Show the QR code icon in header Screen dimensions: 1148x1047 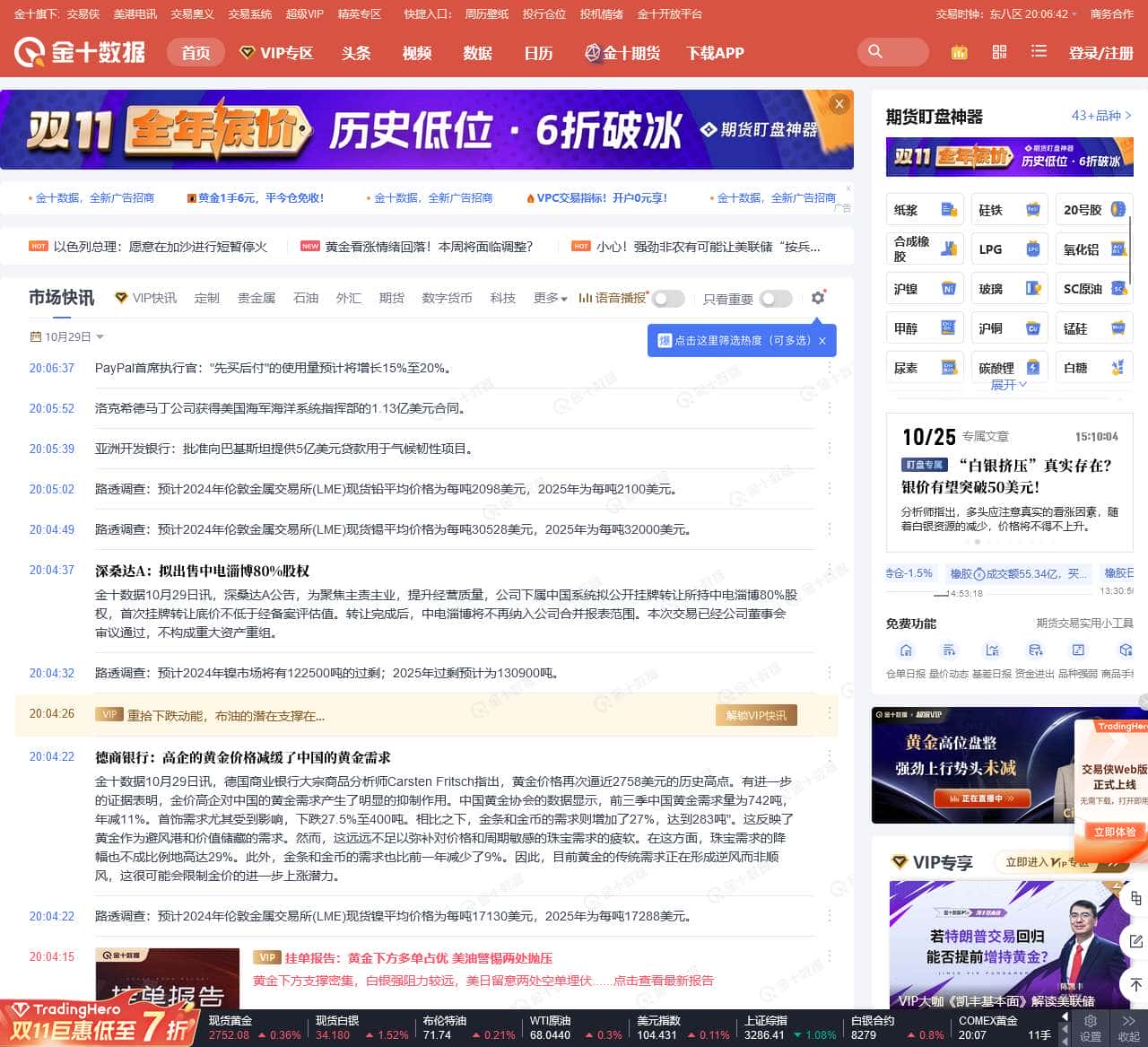pyautogui.click(x=999, y=52)
